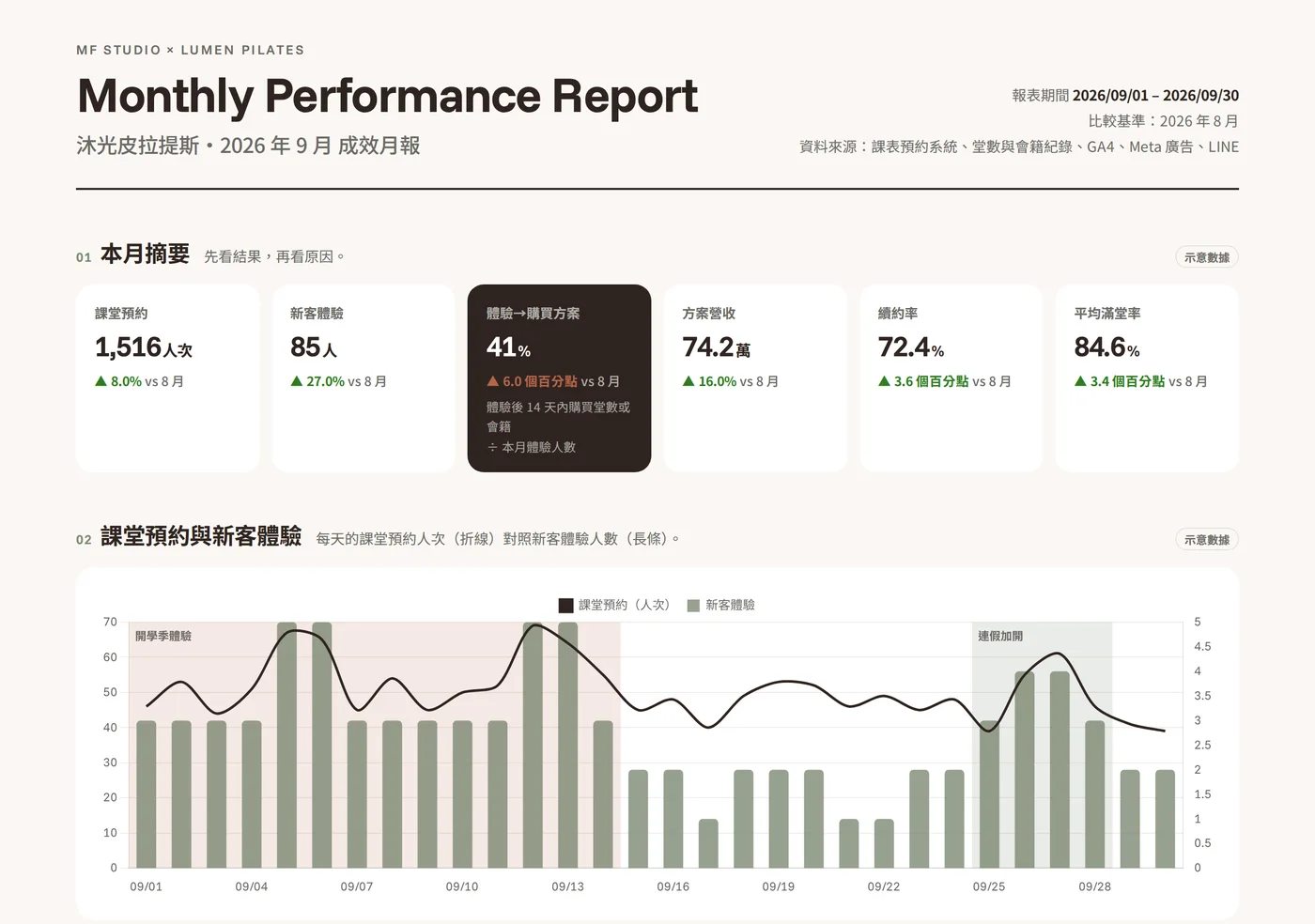
Task: Click the Monthly Performance Report title
Action: click(x=387, y=96)
